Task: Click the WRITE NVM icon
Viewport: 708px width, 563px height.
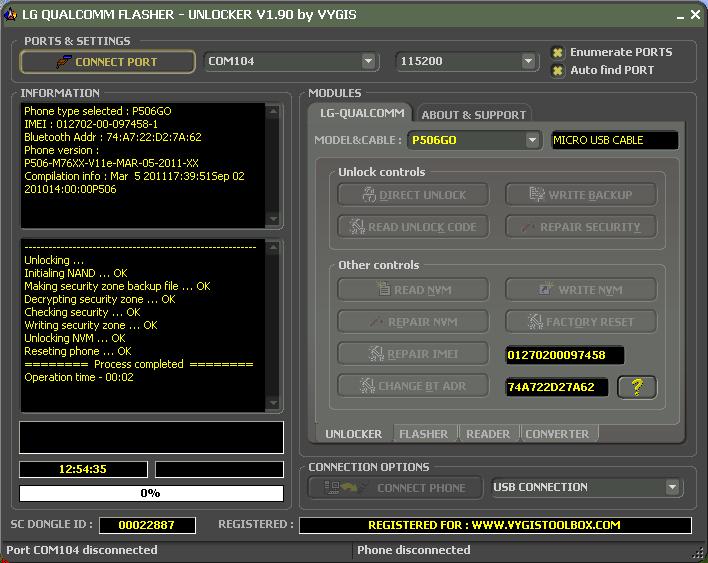Action: pos(546,288)
